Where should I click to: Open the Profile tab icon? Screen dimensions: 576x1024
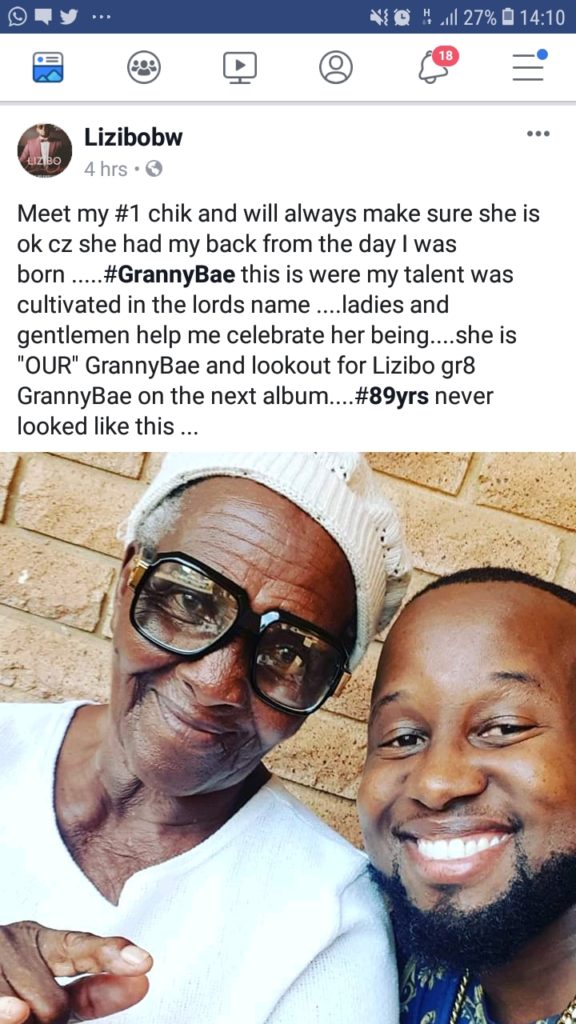pyautogui.click(x=336, y=67)
